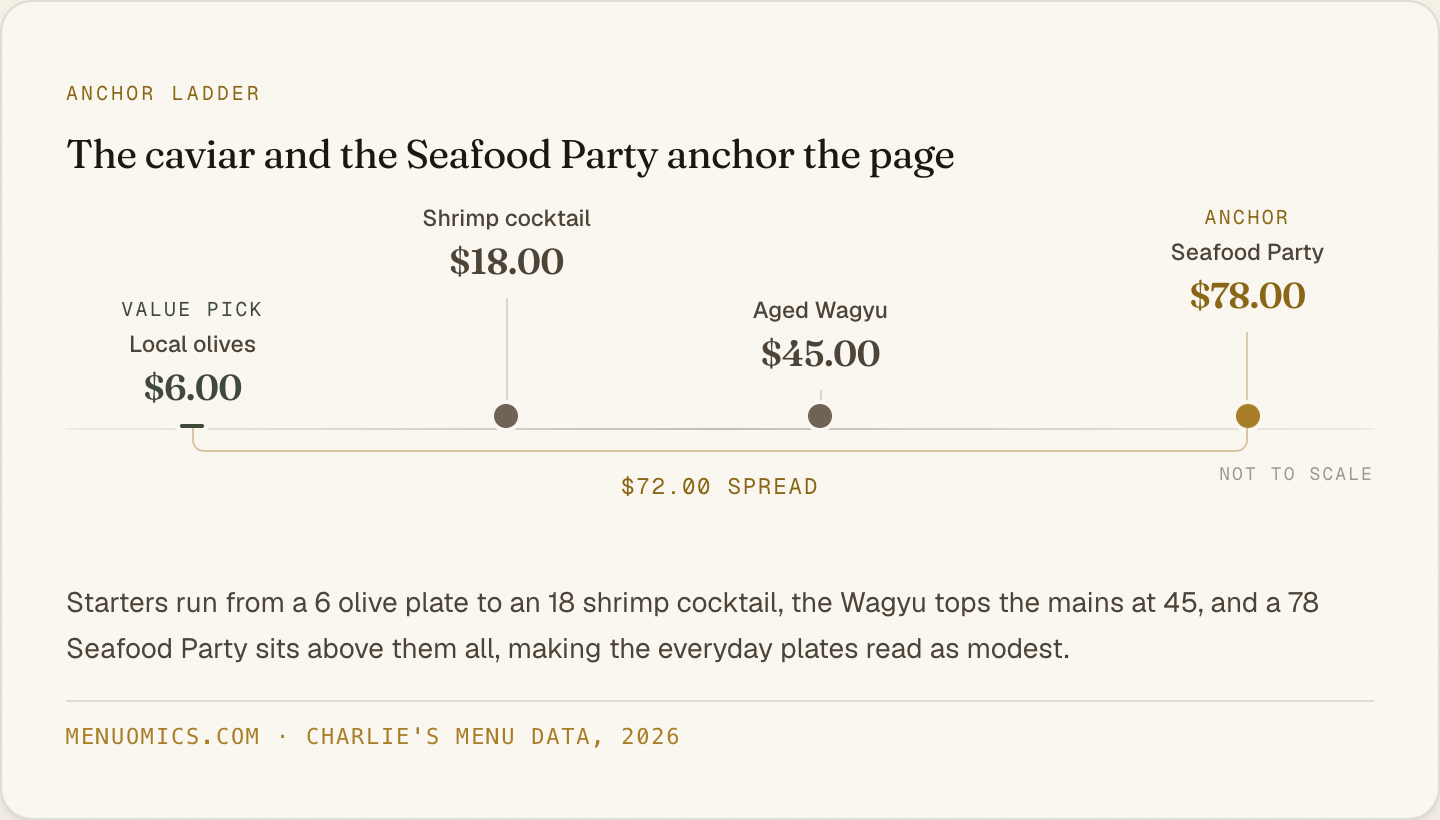
Task: Click the description paragraph about starters
Action: coord(692,626)
